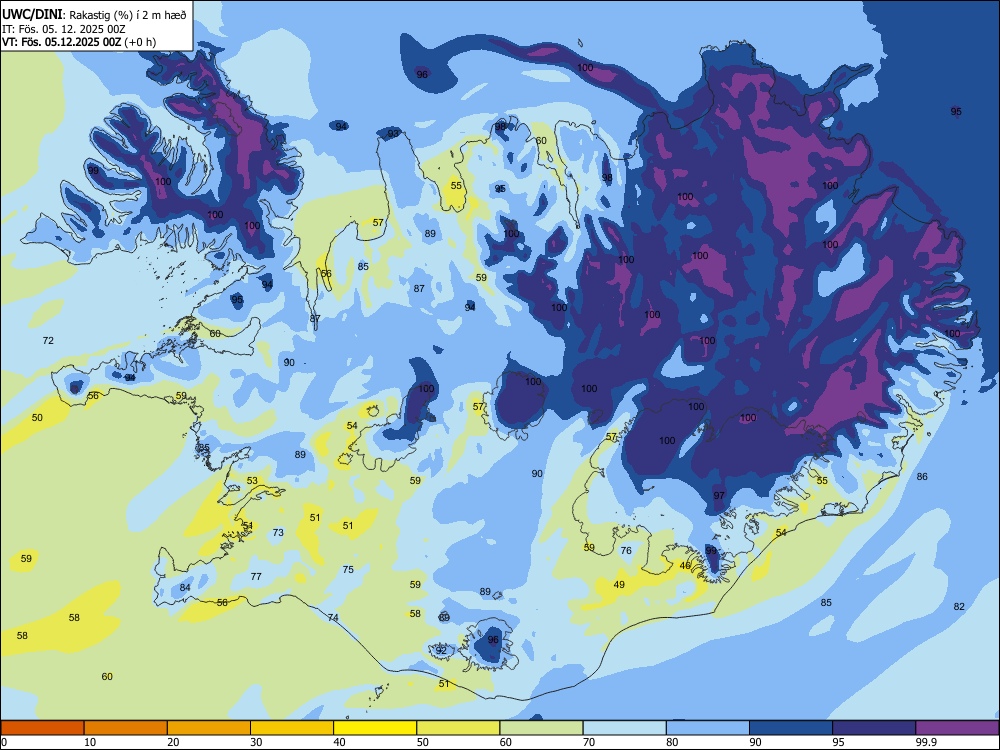Click the '76' humidity value on the map
This screenshot has width=1000, height=750.
click(626, 550)
